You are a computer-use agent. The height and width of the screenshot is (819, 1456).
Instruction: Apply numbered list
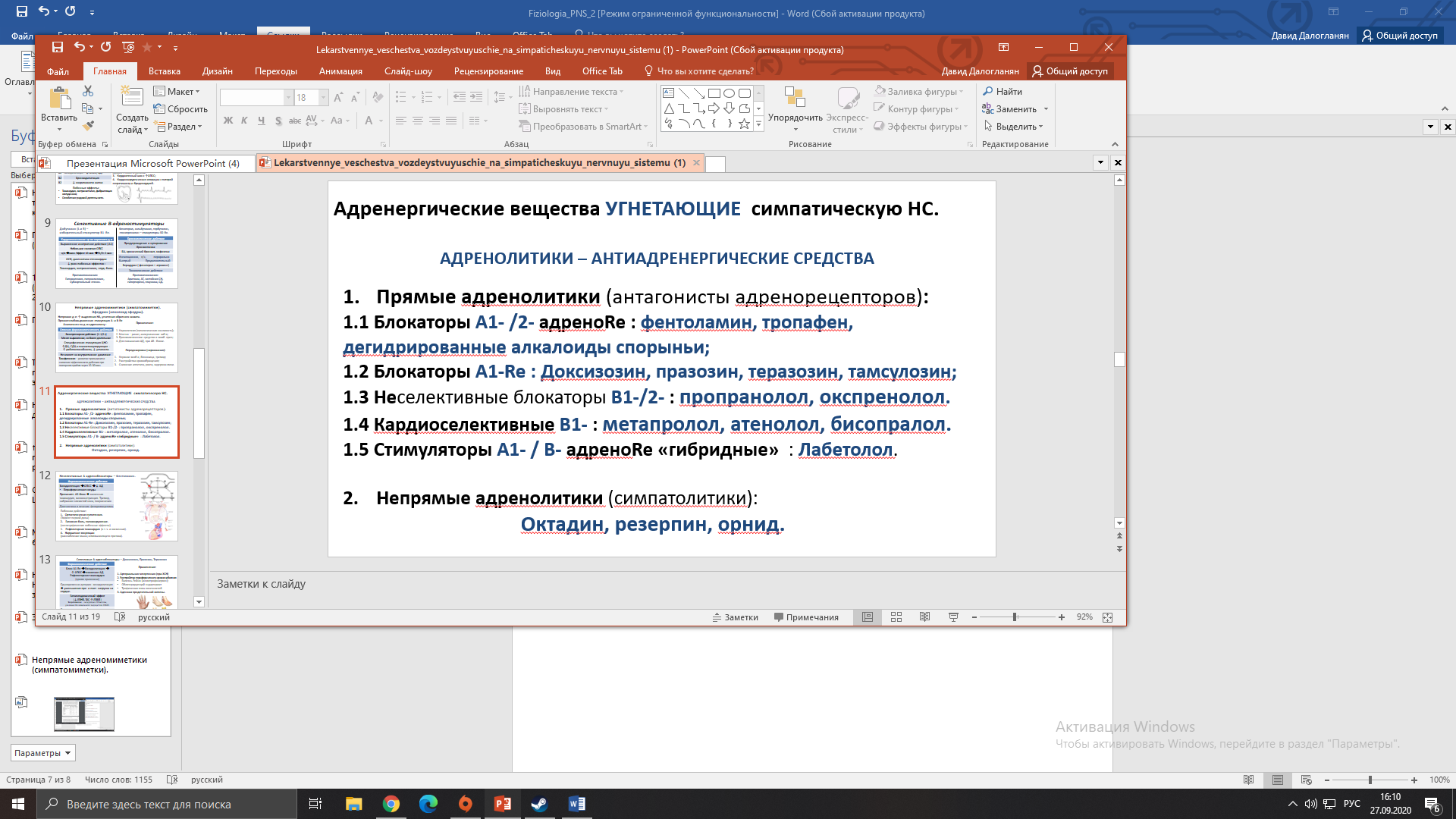point(426,97)
